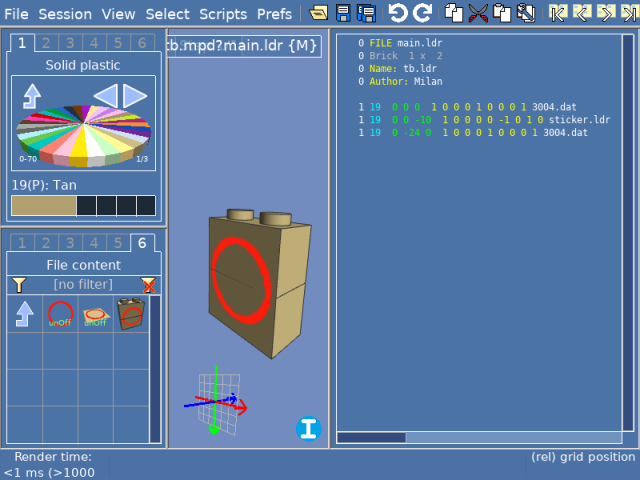Go up a level in color bin
The image size is (640, 480).
pos(32,96)
